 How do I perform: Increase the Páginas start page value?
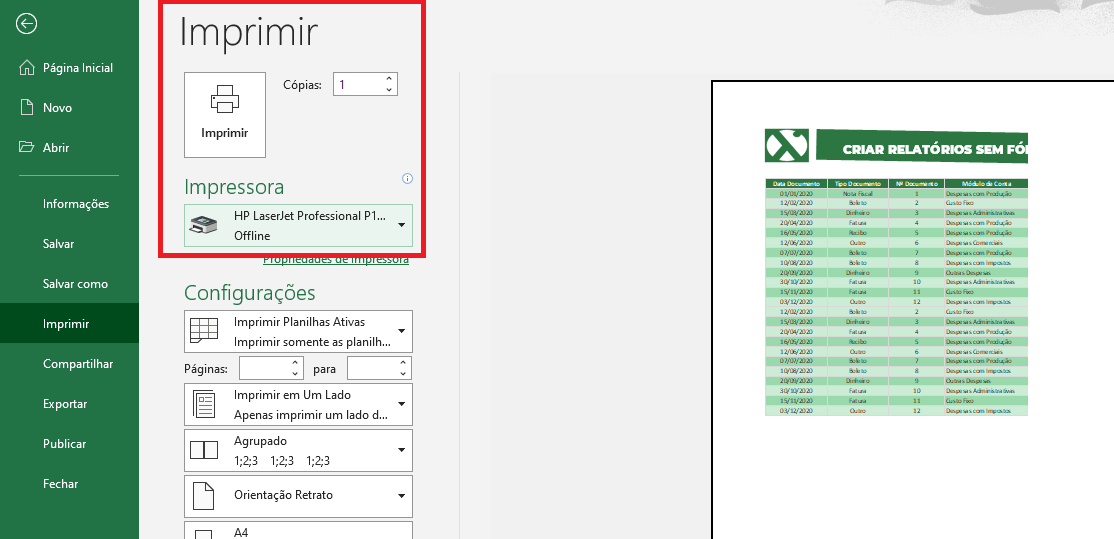[296, 363]
